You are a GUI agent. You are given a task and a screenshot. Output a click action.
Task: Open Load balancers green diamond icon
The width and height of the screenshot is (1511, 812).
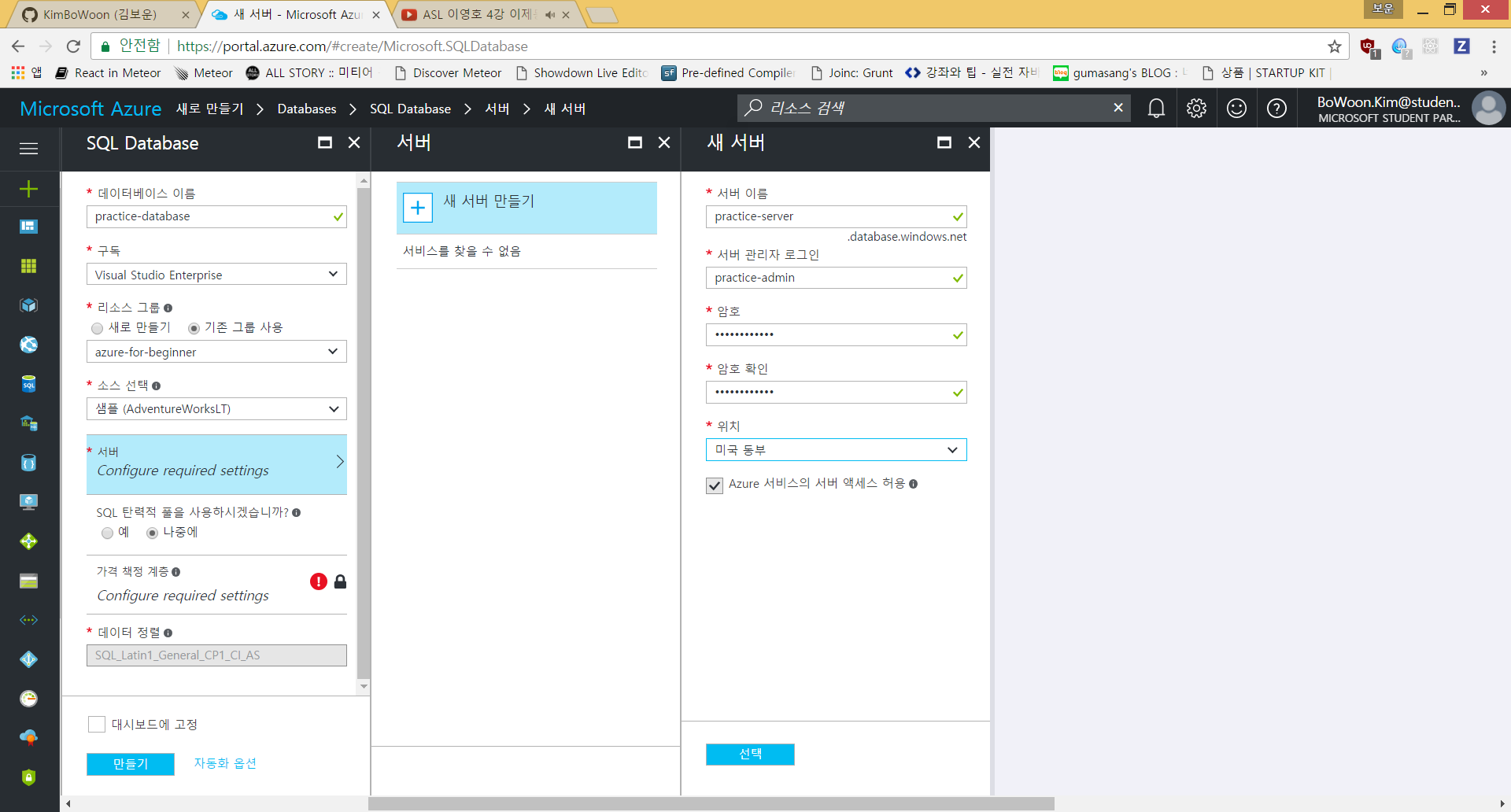[x=29, y=541]
